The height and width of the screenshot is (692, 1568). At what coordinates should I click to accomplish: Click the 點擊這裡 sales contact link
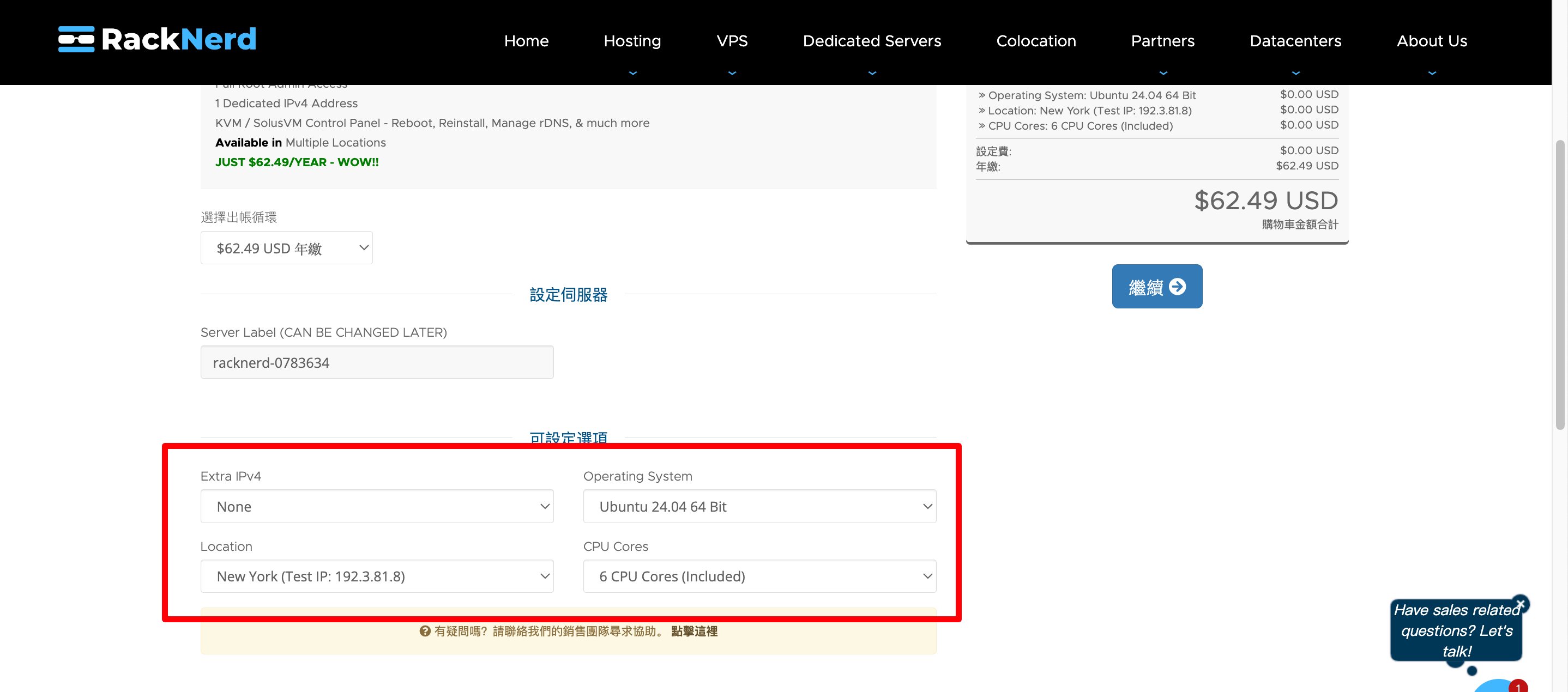(694, 631)
